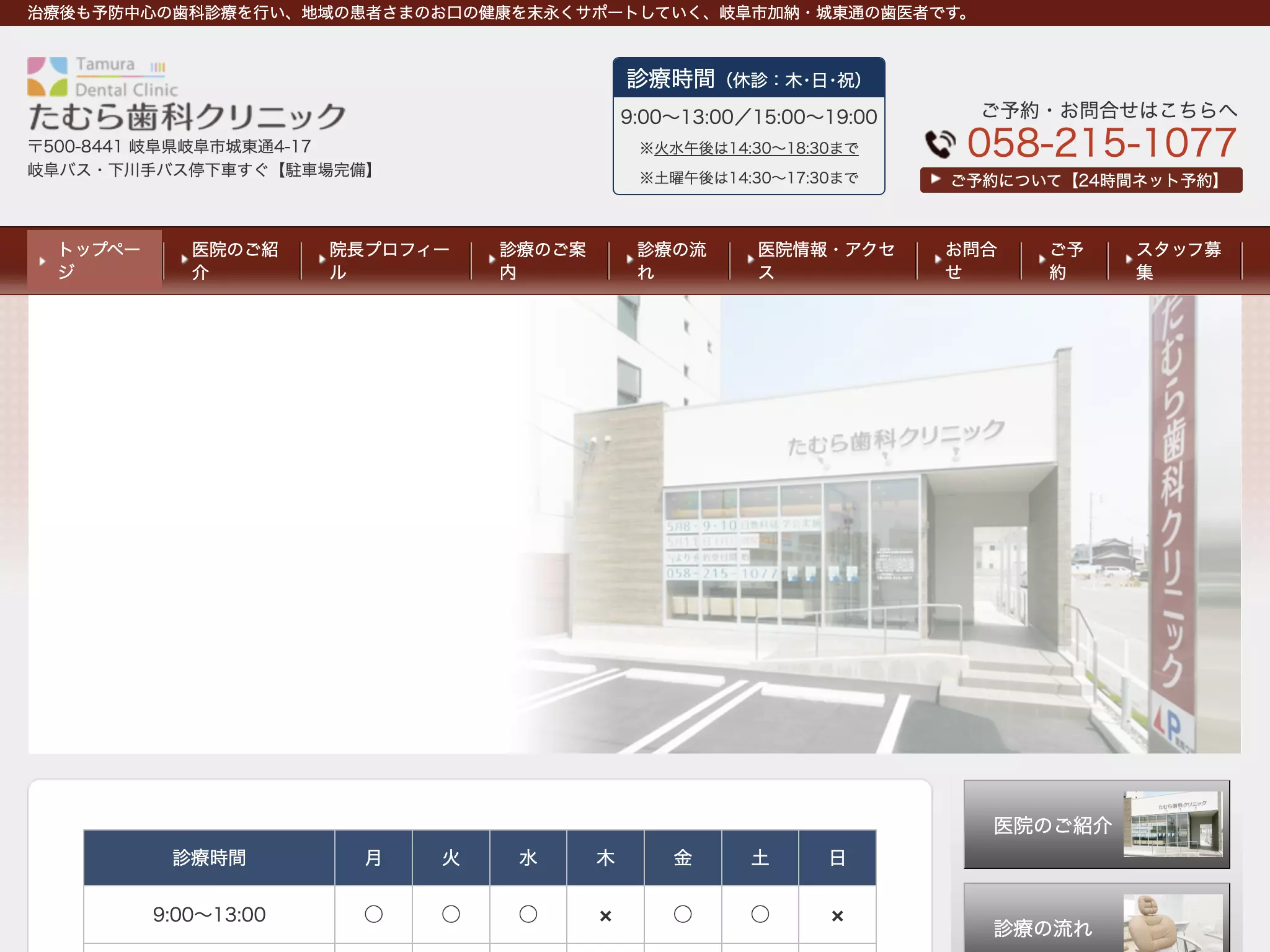1270x952 pixels.
Task: Open the トップページ nav item
Action: pyautogui.click(x=95, y=260)
